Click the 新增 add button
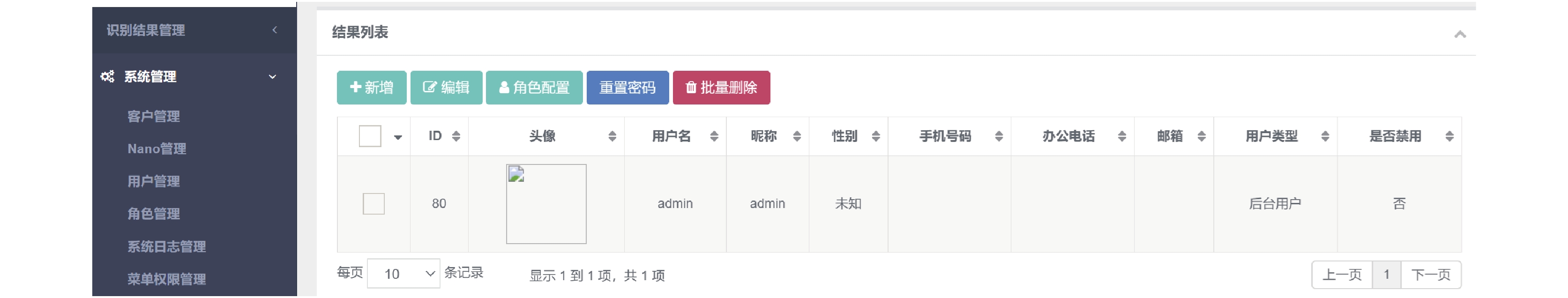The height and width of the screenshot is (298, 1568). [372, 88]
